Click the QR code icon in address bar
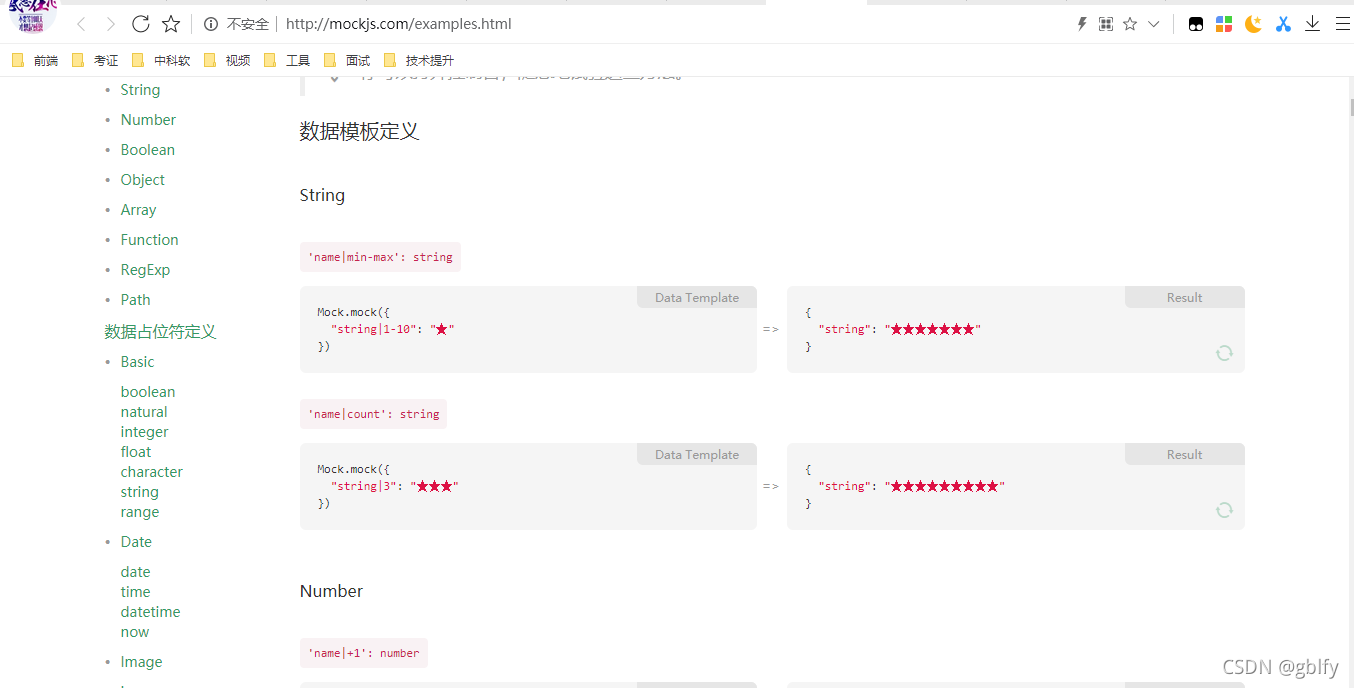Image resolution: width=1354 pixels, height=688 pixels. point(1105,24)
